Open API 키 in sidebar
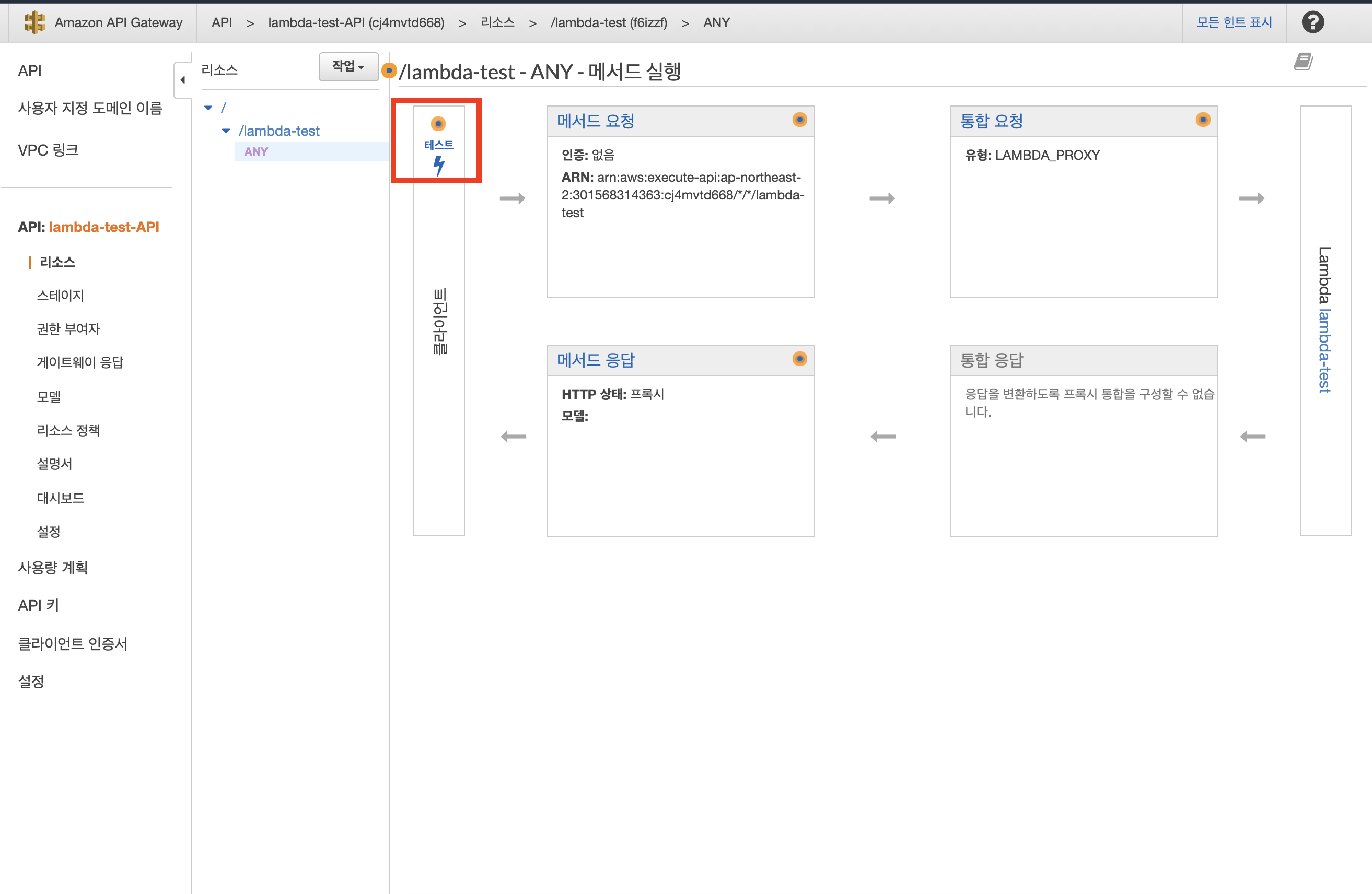 (39, 605)
